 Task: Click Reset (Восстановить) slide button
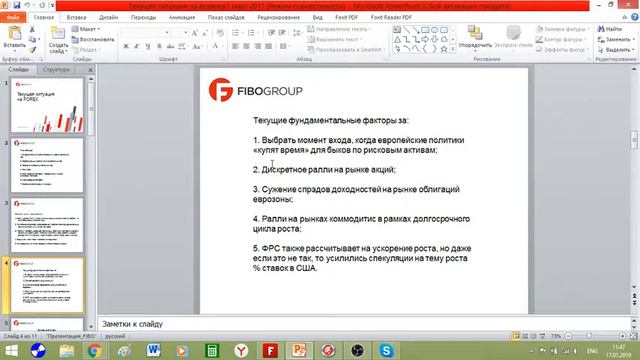(93, 39)
